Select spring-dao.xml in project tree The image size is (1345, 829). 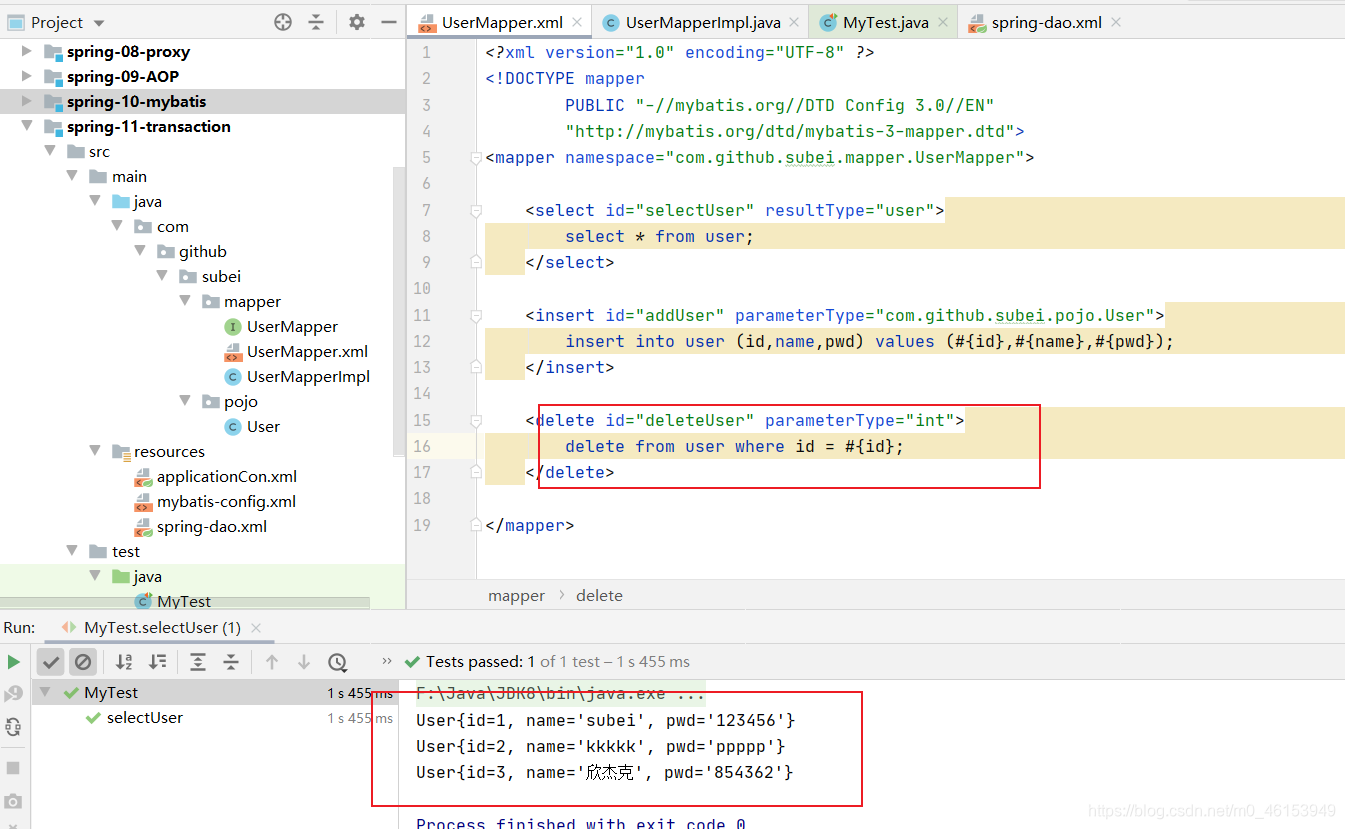click(201, 526)
